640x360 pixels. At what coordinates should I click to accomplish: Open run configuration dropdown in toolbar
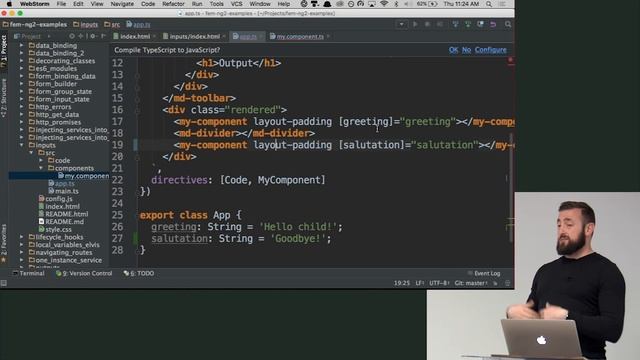click(401, 24)
